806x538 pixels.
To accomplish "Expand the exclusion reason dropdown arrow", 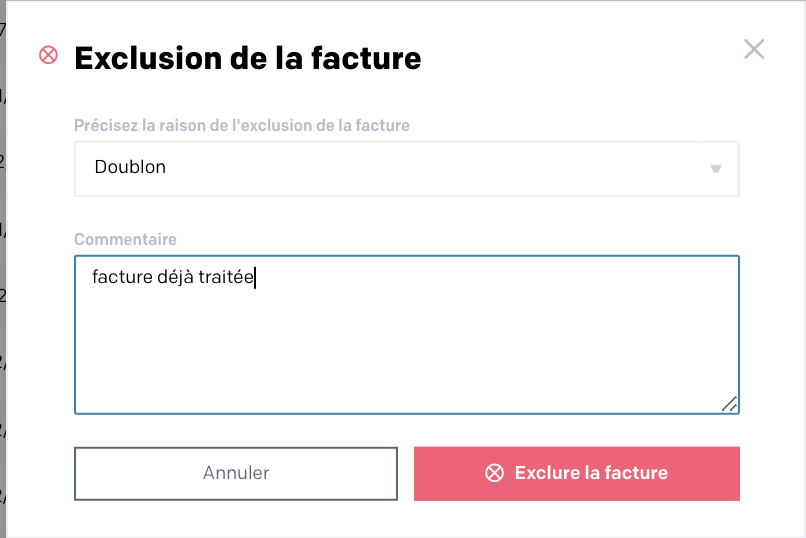I will [716, 169].
